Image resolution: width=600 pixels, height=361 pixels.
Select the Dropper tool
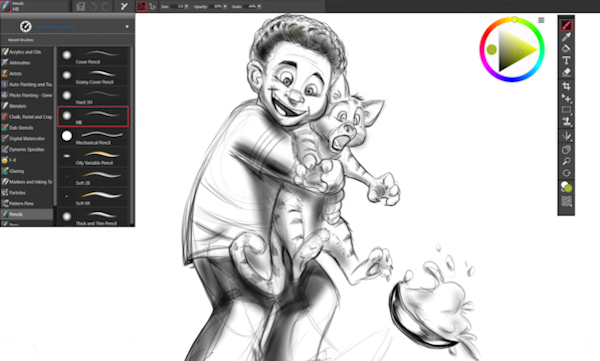pyautogui.click(x=566, y=37)
